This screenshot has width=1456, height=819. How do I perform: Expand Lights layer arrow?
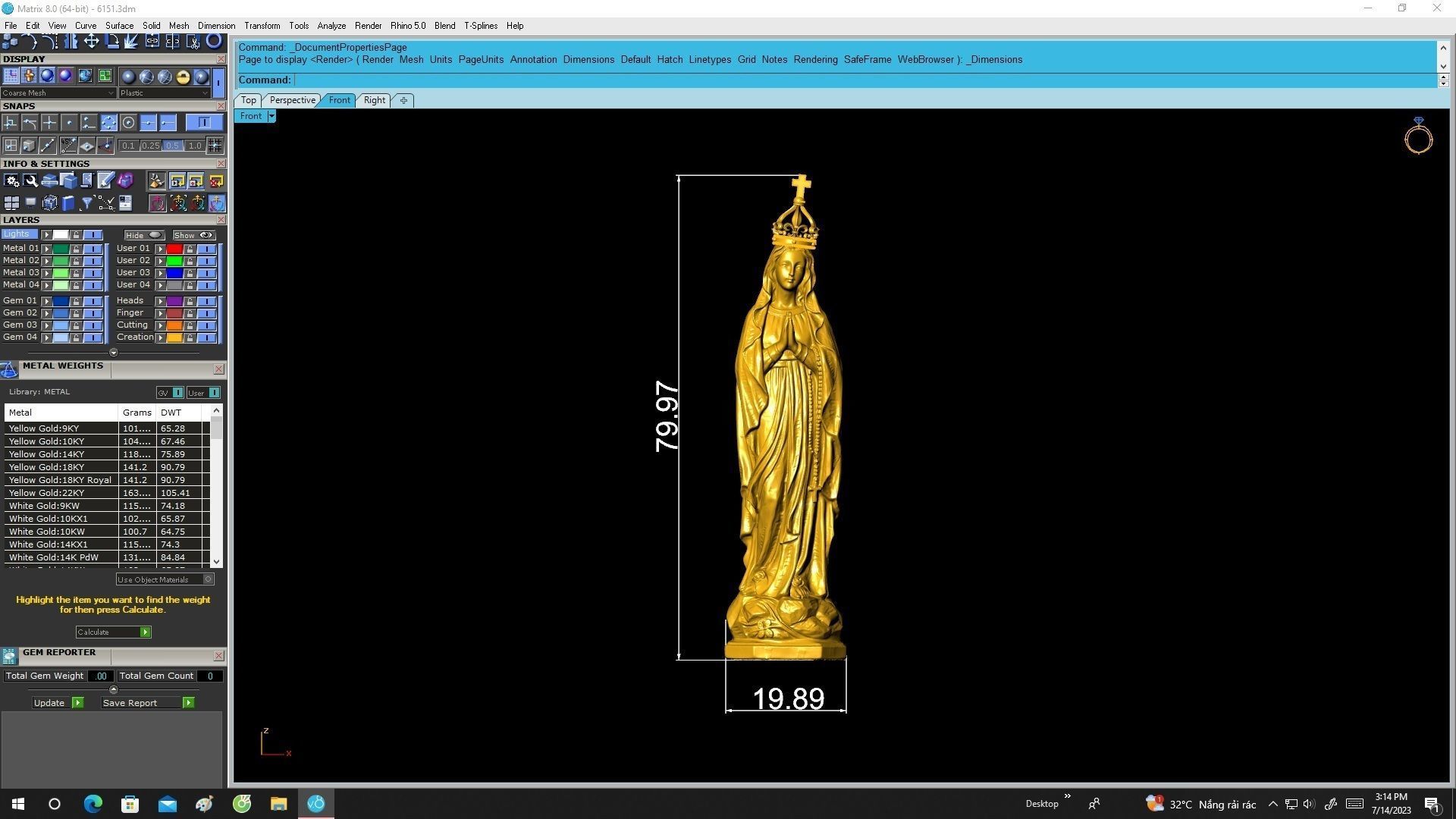click(47, 235)
